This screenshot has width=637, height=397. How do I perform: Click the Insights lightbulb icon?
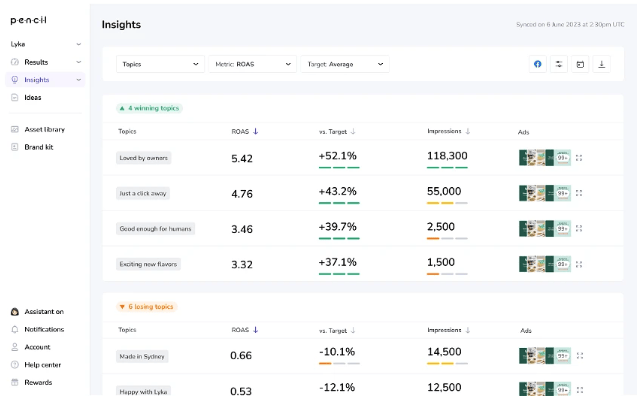[15, 80]
